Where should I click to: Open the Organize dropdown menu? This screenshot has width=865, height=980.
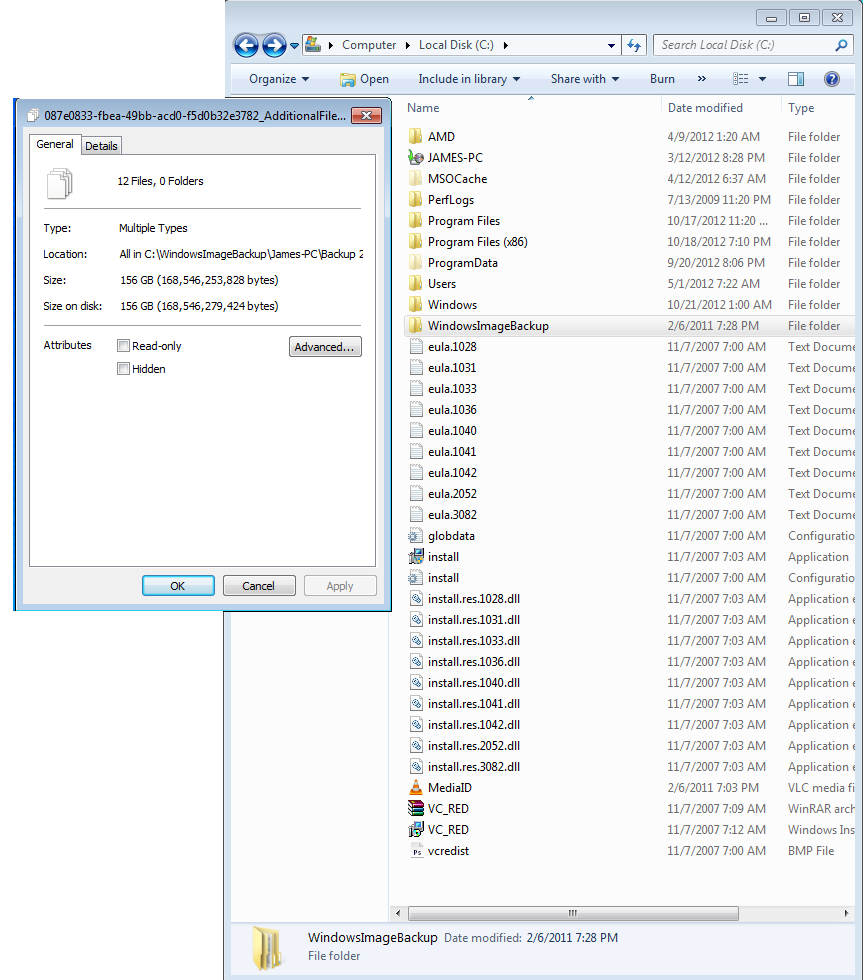point(279,79)
